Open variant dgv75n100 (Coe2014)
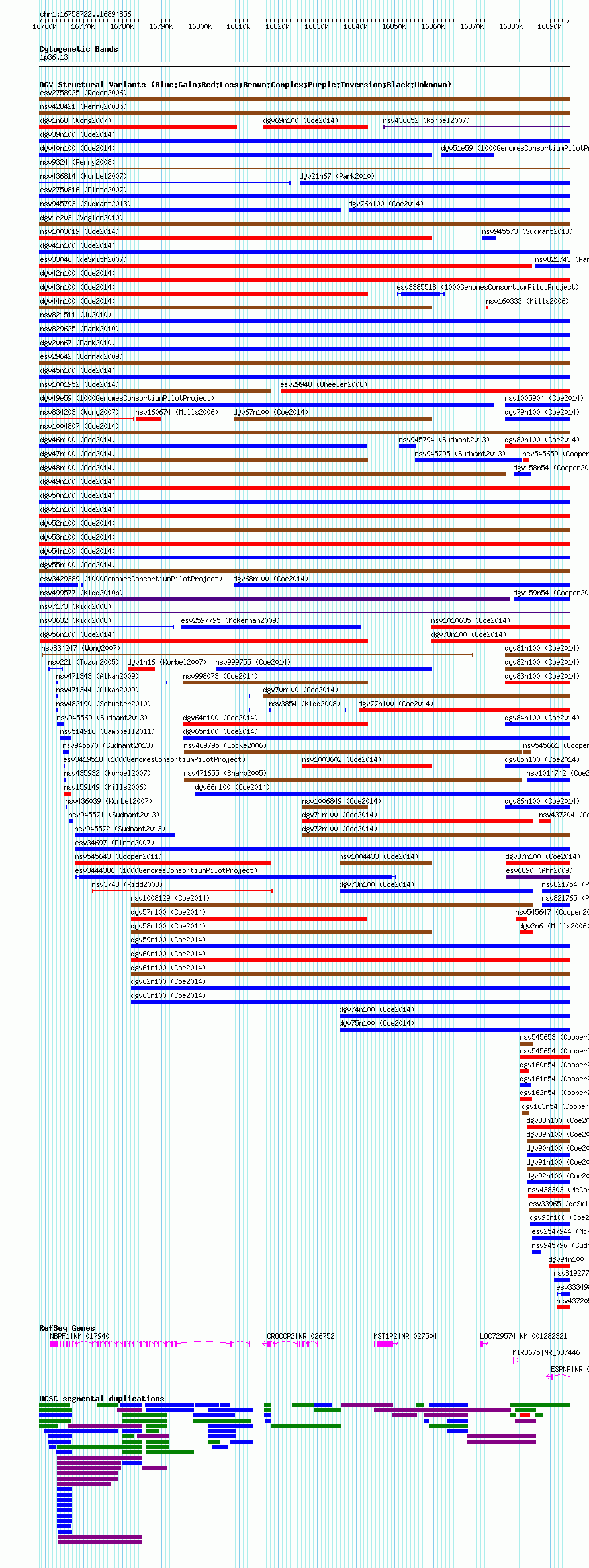 click(377, 1023)
